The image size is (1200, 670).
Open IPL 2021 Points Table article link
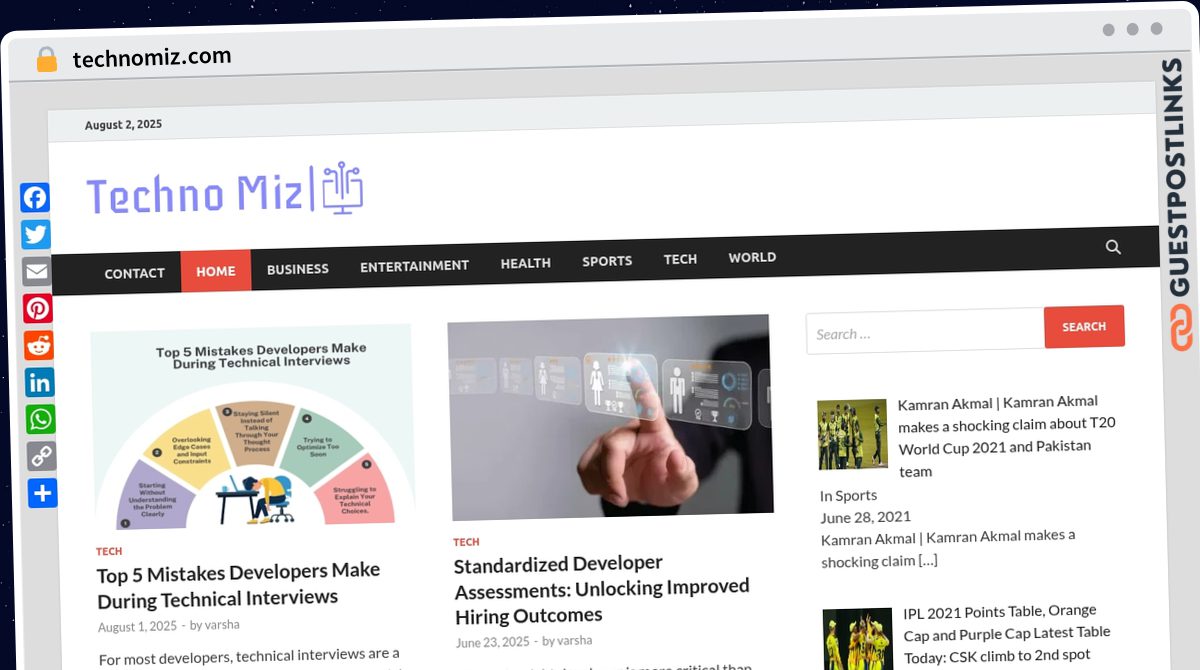pos(1007,633)
